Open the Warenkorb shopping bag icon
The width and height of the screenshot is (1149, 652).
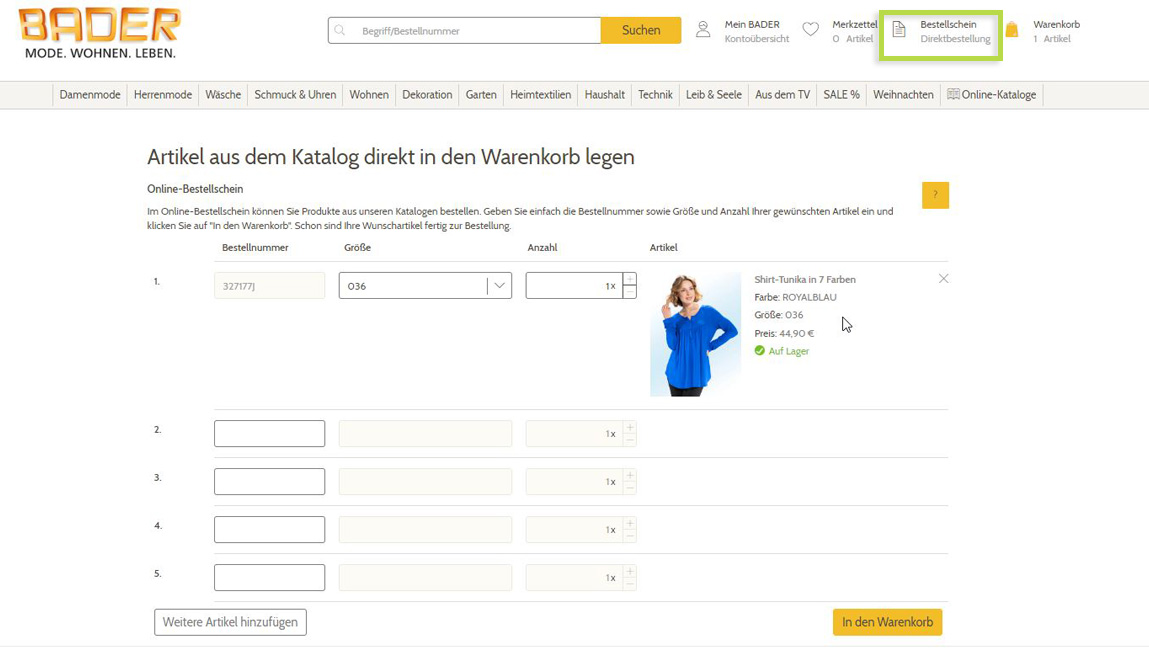tap(1012, 31)
